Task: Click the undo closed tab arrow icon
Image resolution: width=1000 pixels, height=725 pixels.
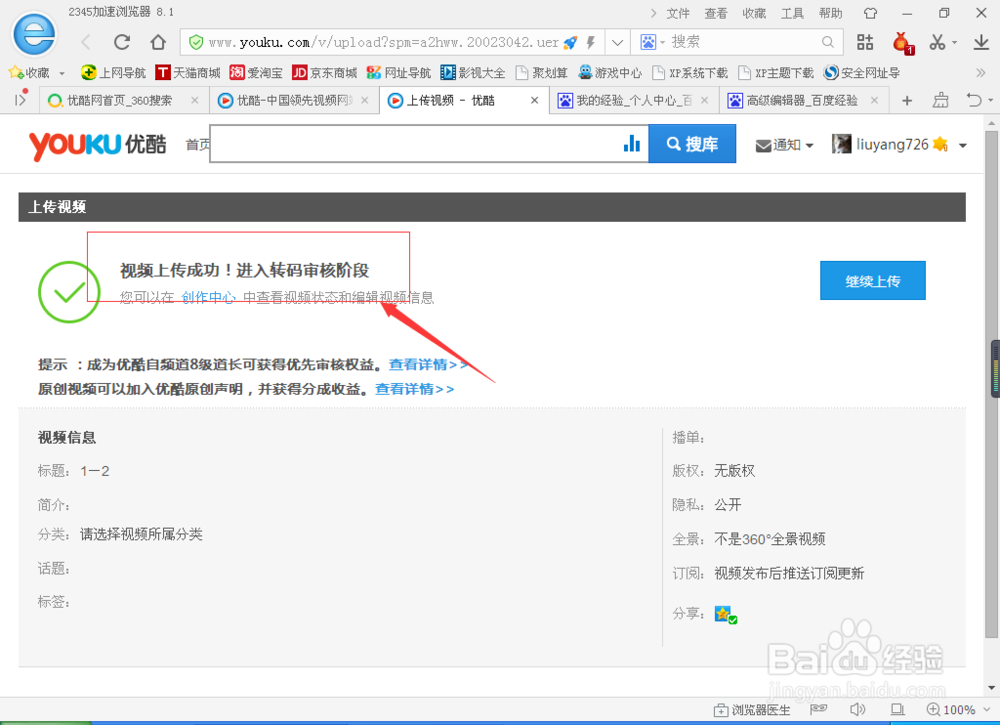Action: click(x=974, y=101)
